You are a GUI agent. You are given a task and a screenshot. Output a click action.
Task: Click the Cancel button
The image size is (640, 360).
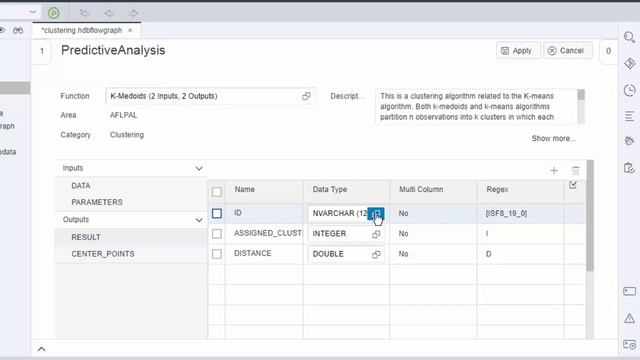pyautogui.click(x=568, y=51)
